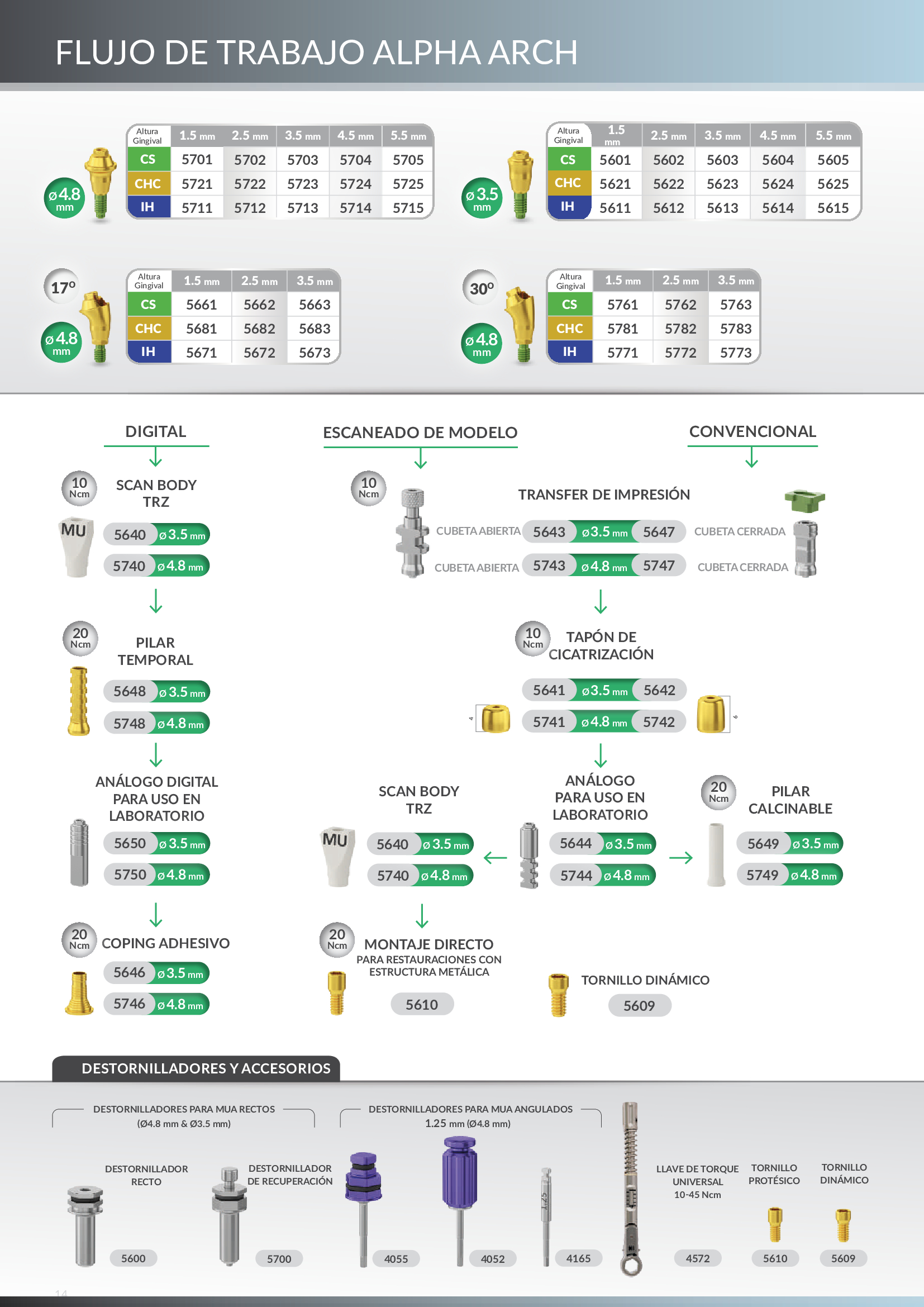Select the CONVENCIONAL workflow heading
Screen dimensions: 924x1307
click(752, 431)
